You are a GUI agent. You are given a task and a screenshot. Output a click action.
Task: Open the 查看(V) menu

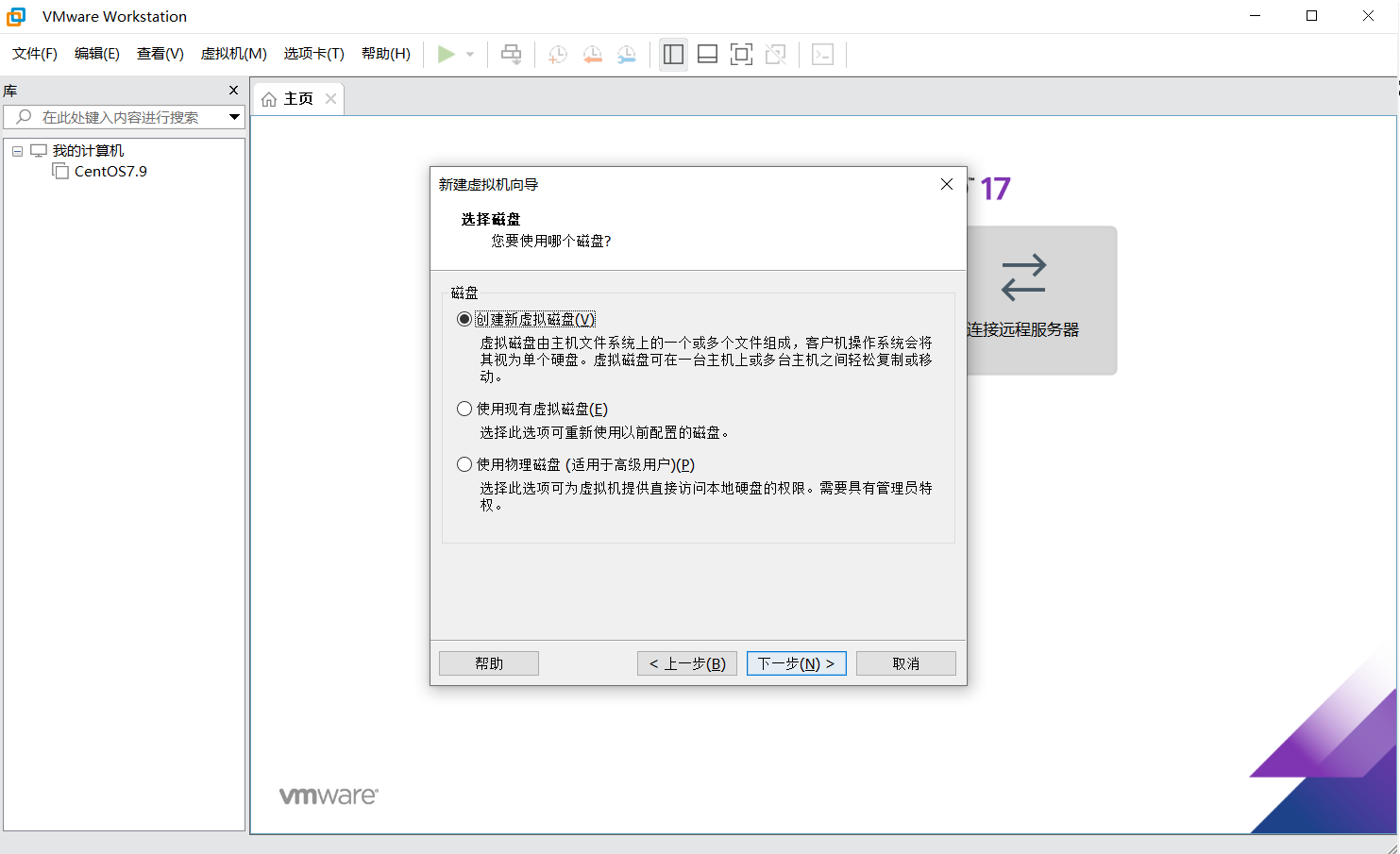[160, 54]
